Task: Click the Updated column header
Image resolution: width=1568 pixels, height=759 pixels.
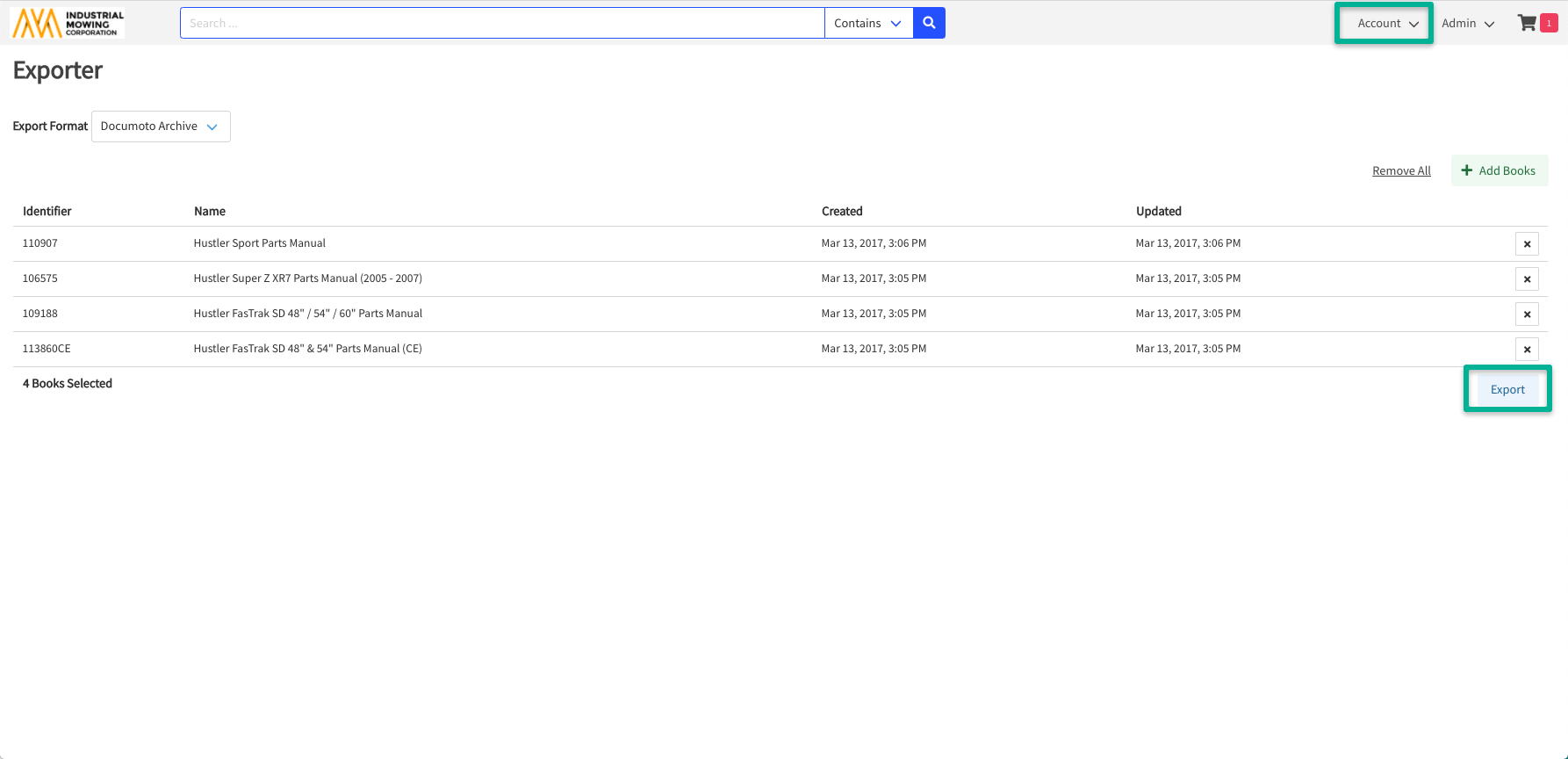Action: tap(1158, 211)
